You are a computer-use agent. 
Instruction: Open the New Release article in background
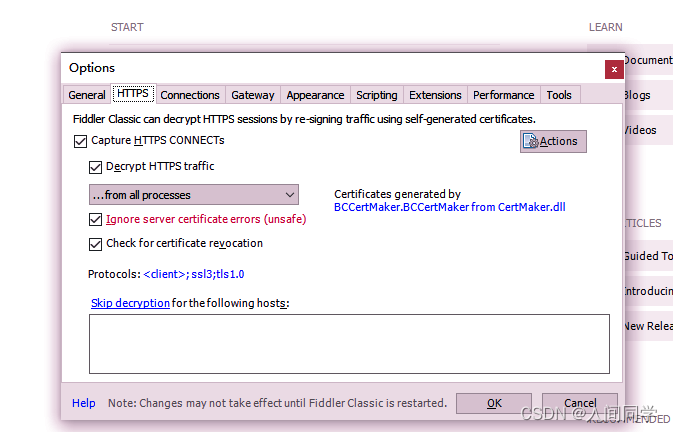click(649, 326)
